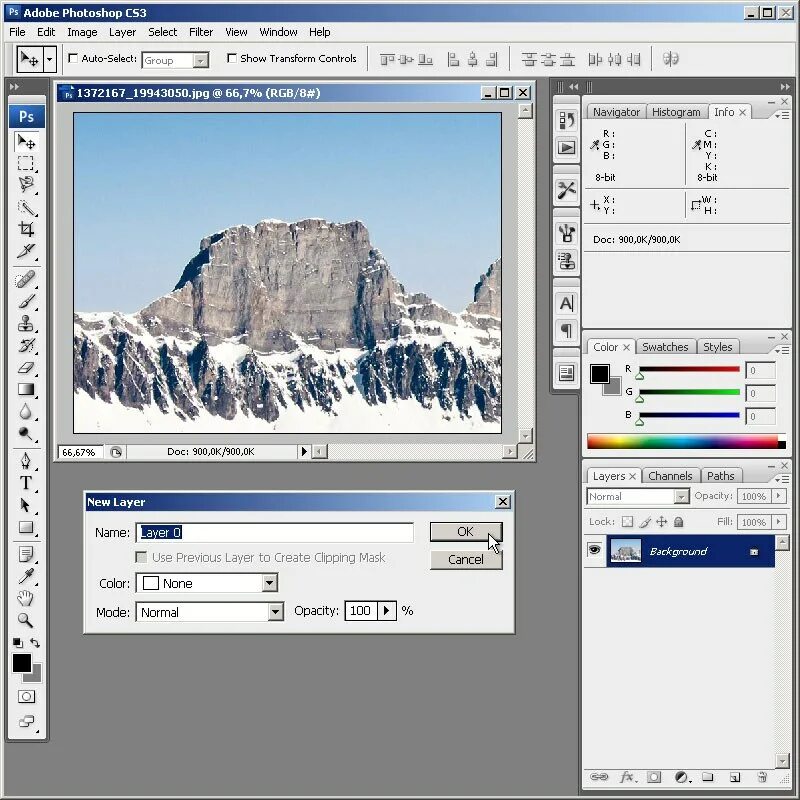This screenshot has height=800, width=800.
Task: Open the Opacity slider arrow in dialog
Action: (x=387, y=611)
